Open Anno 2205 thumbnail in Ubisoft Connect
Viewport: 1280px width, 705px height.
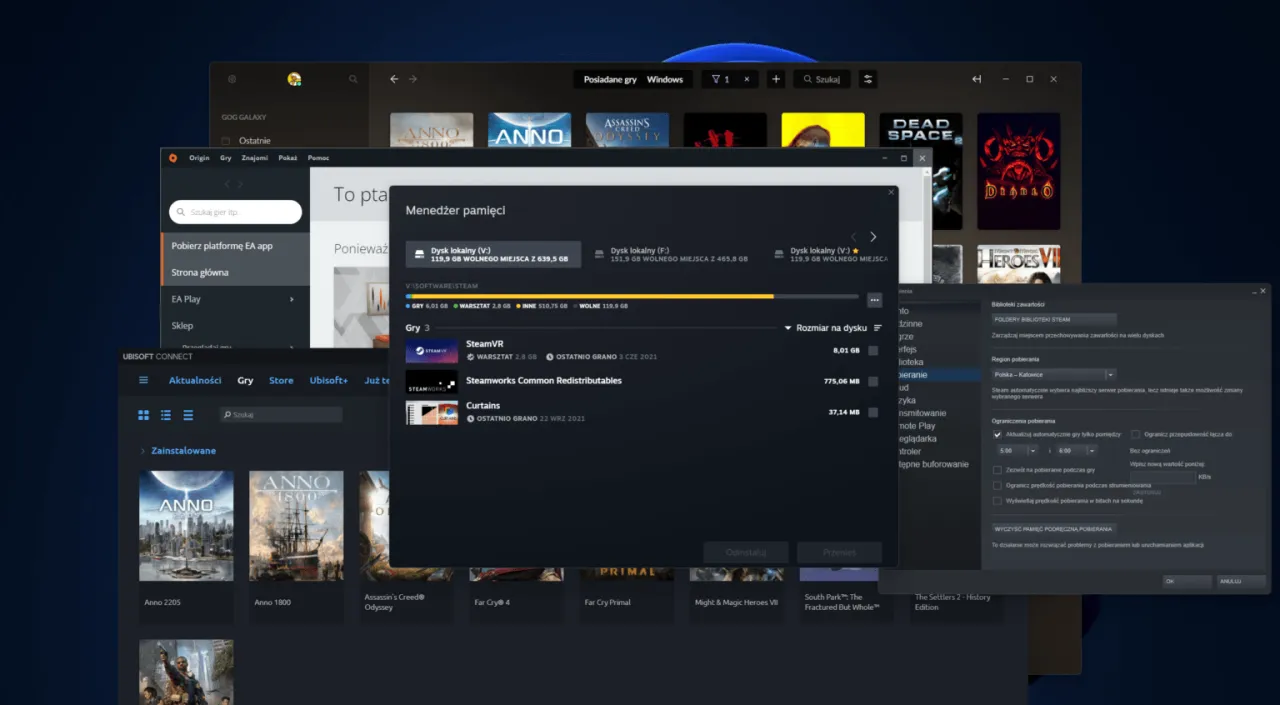point(186,526)
